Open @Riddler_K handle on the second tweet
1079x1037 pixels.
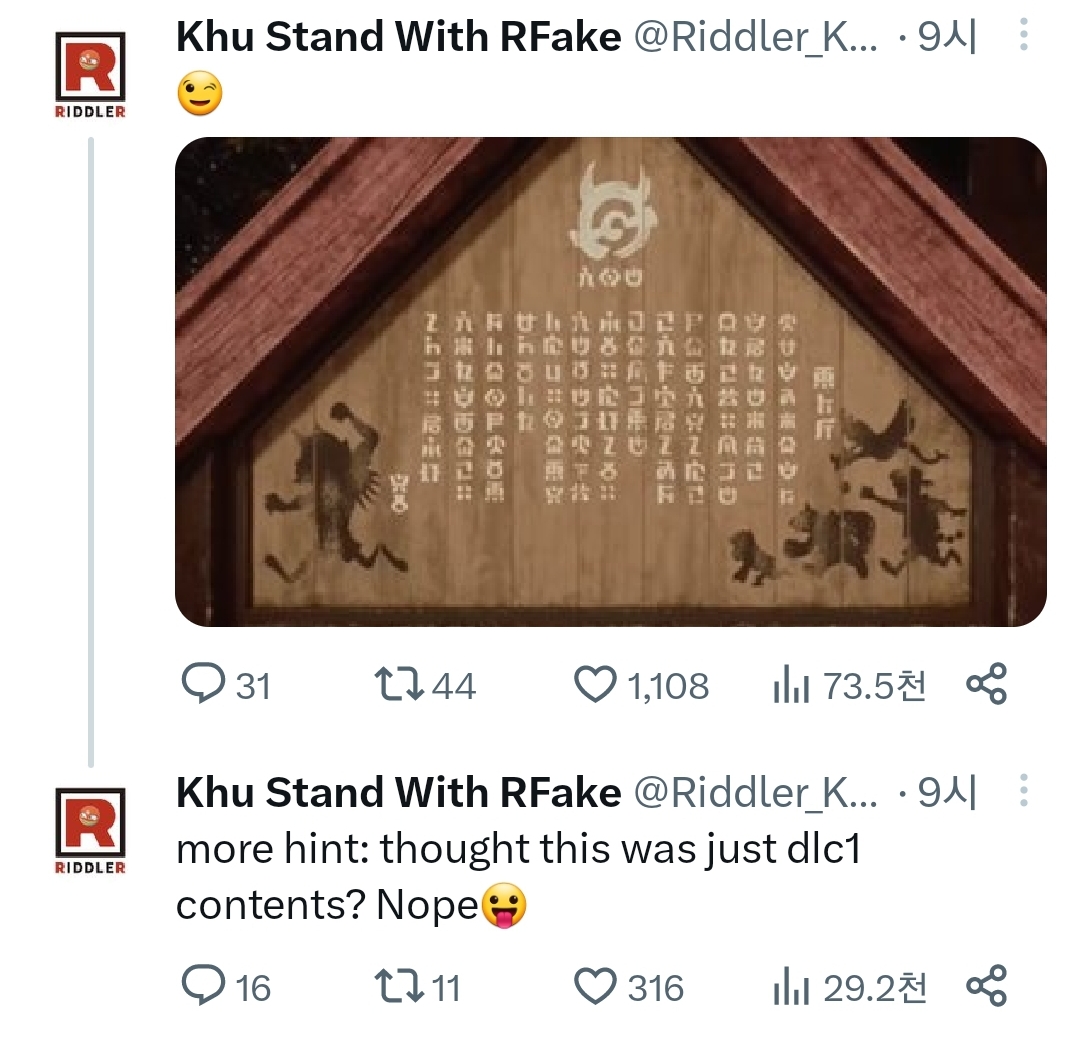[756, 792]
